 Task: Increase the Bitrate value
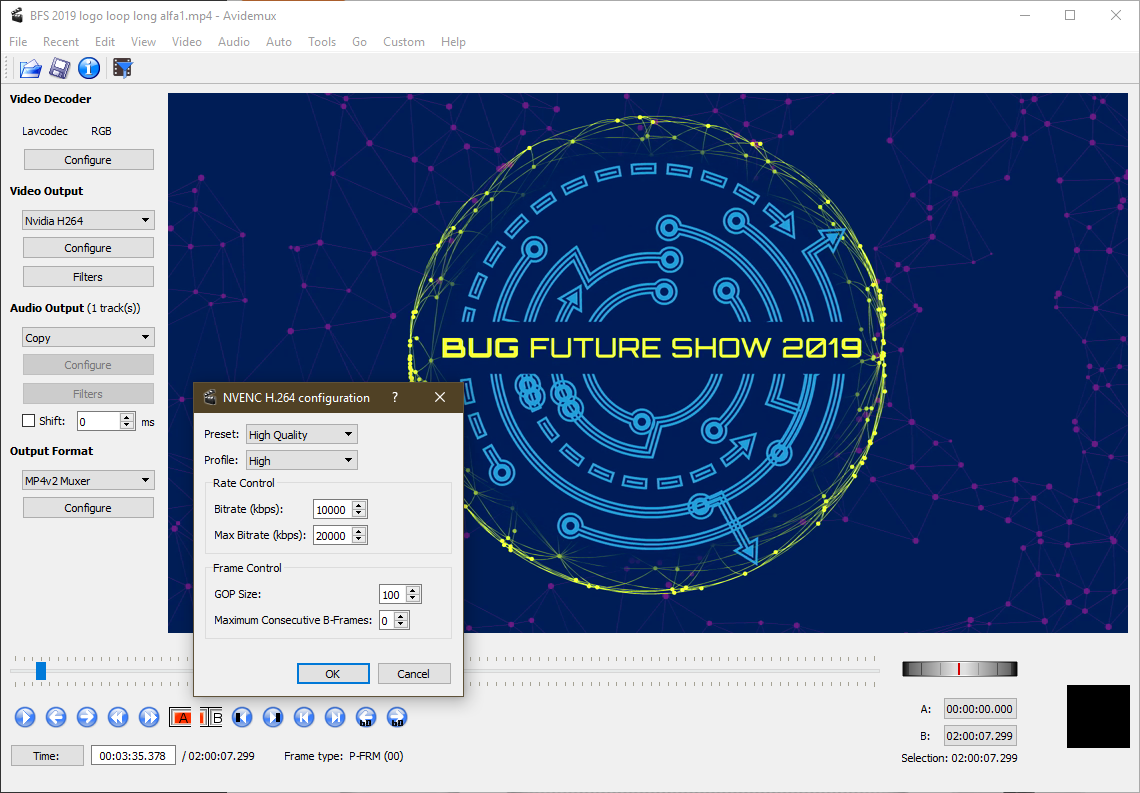359,504
